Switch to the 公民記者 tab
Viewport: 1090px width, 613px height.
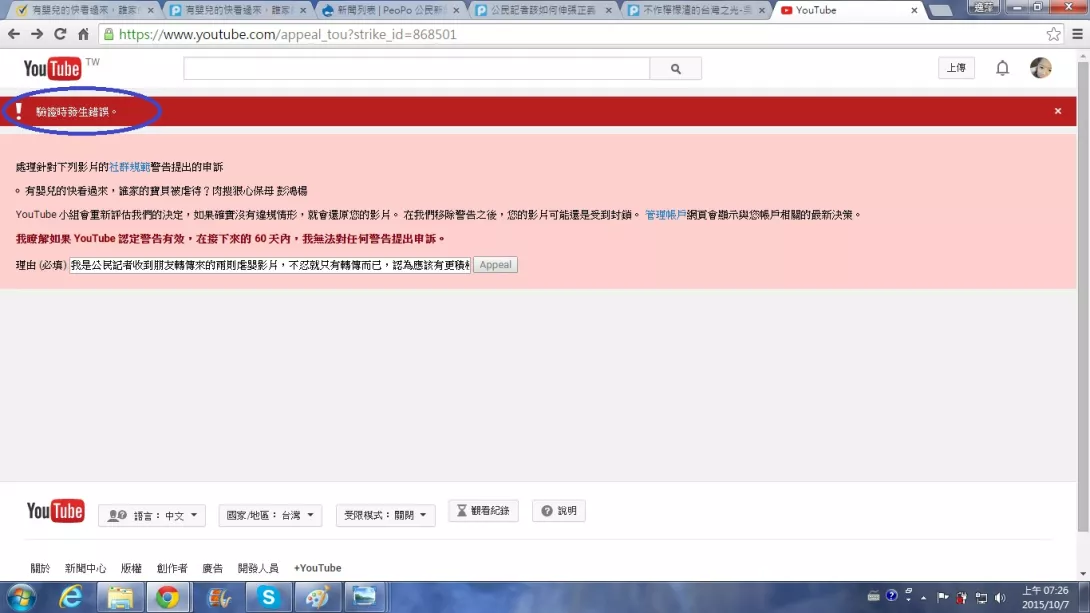[x=544, y=10]
